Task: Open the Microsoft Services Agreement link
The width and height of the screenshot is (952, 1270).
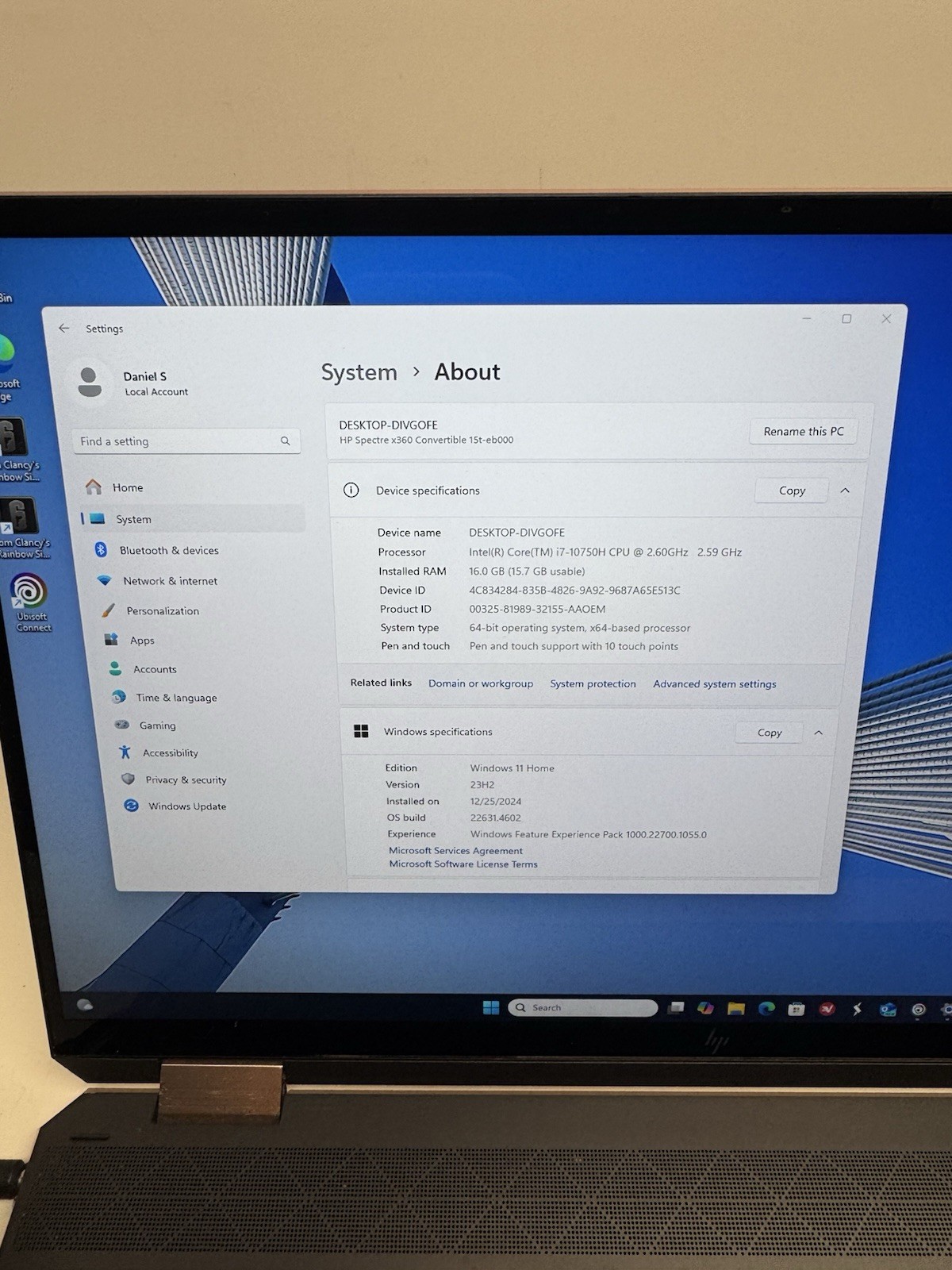Action: 455,850
